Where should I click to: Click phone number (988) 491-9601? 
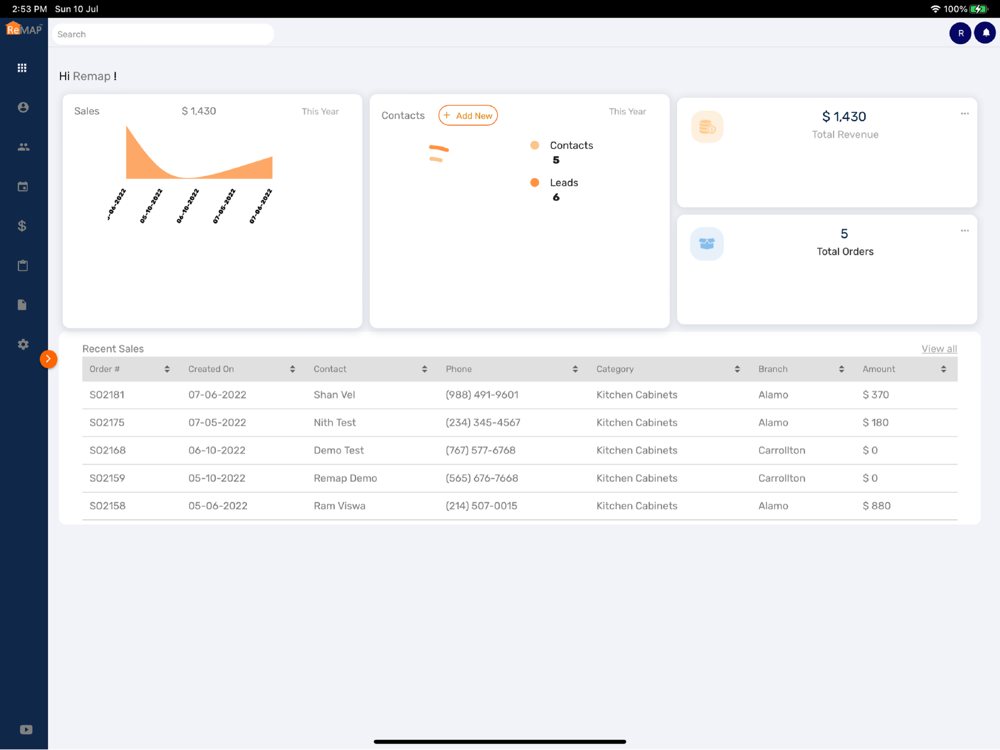click(x=482, y=395)
